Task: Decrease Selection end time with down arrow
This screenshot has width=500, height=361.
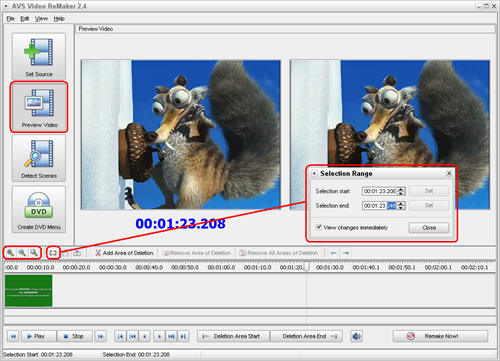Action: 401,208
